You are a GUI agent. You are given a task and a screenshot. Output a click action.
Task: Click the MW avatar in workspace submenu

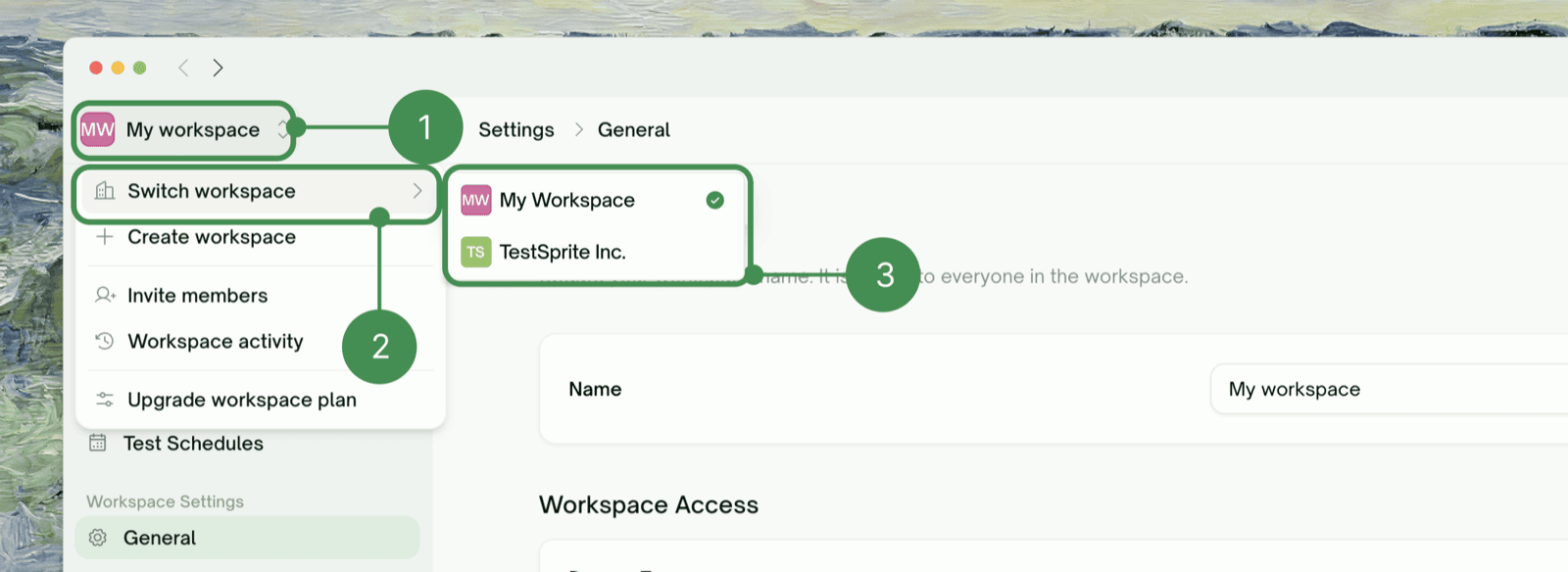tap(475, 200)
